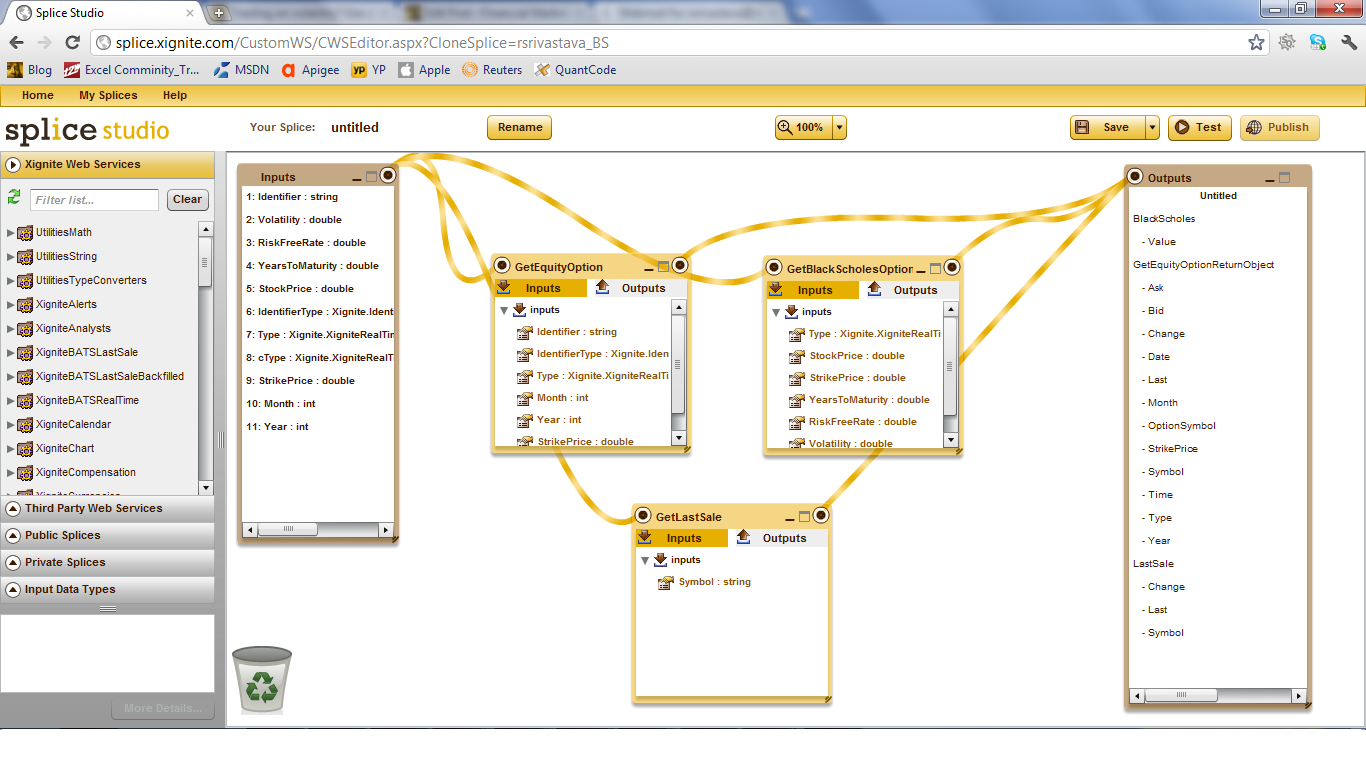1366x768 pixels.
Task: Click GetLastSale right connector port
Action: (821, 515)
